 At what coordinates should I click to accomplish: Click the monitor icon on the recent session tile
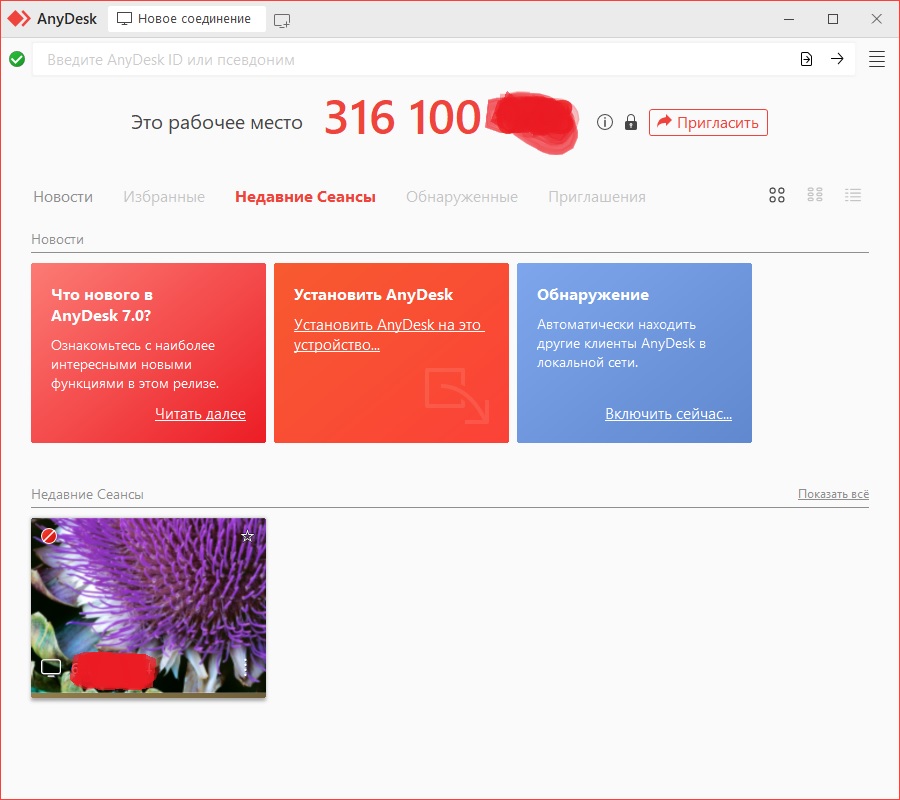pyautogui.click(x=51, y=667)
